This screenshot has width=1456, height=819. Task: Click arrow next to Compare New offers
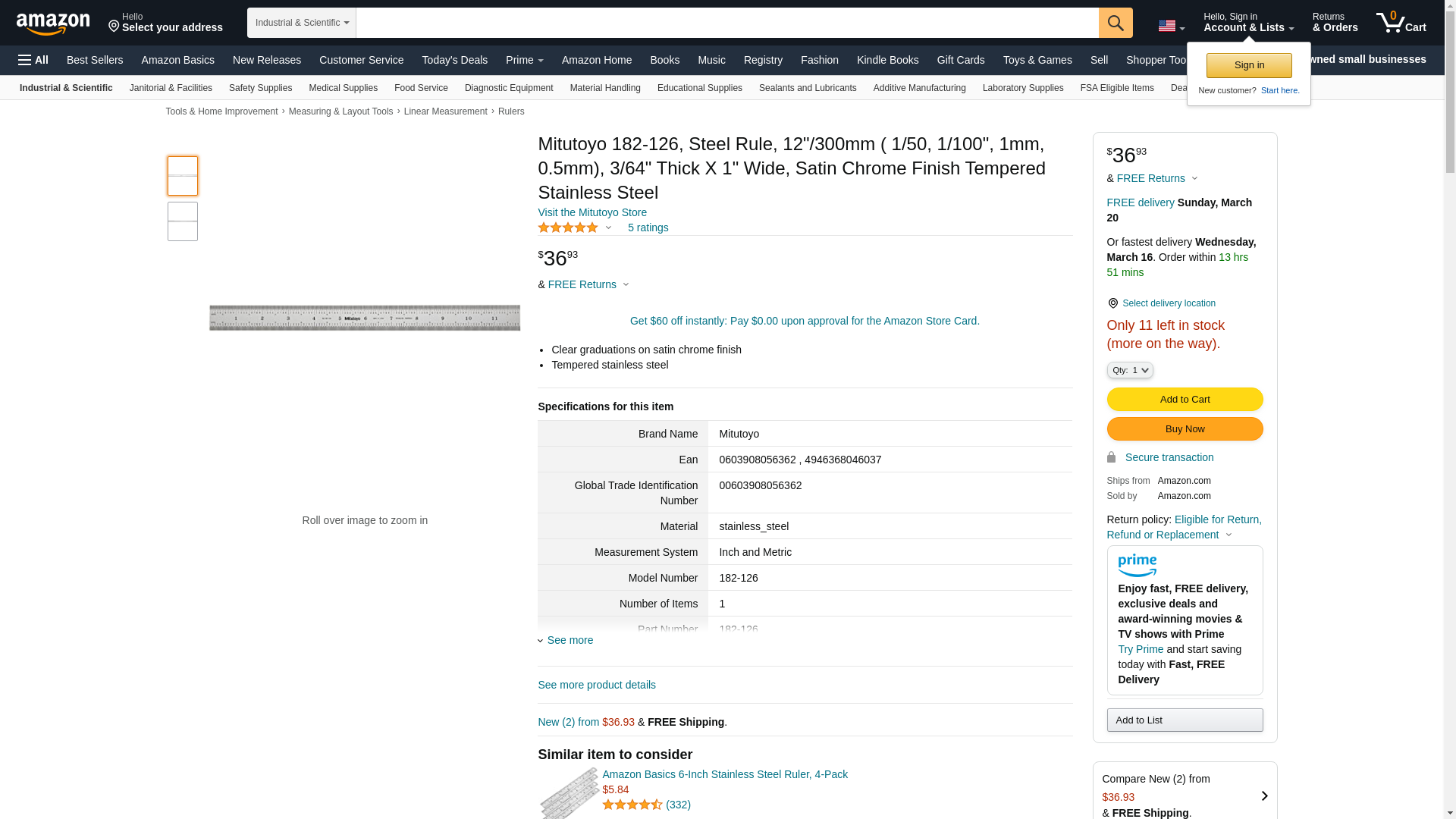coord(1264,796)
